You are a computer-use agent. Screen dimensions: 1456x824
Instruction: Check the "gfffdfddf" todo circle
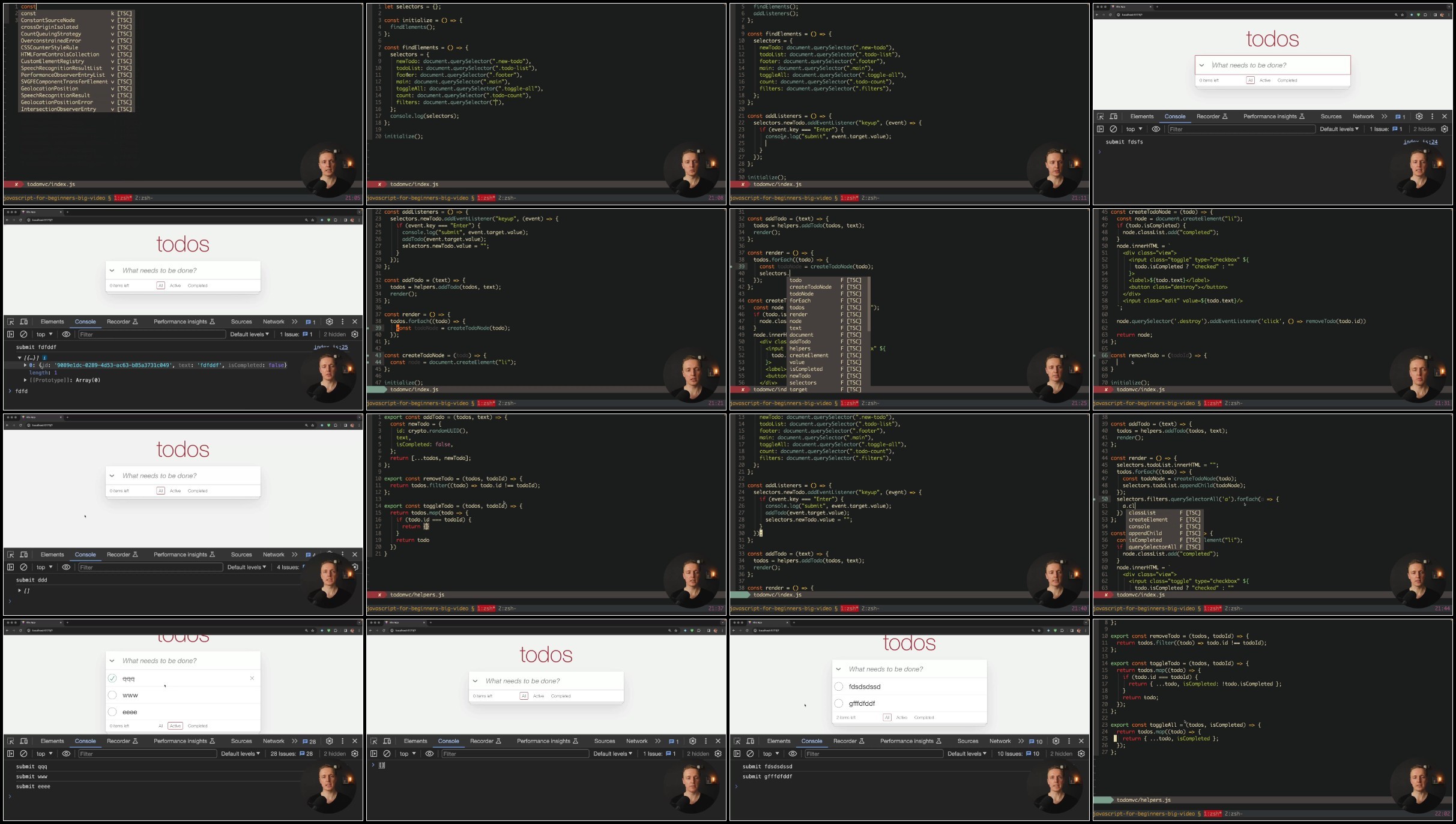[839, 703]
